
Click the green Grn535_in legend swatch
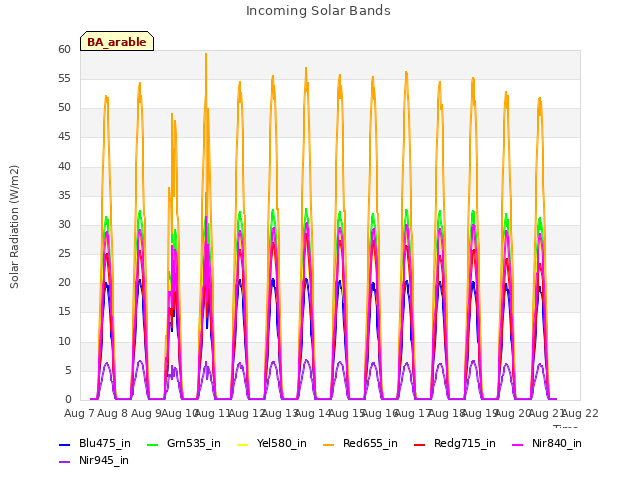152,444
